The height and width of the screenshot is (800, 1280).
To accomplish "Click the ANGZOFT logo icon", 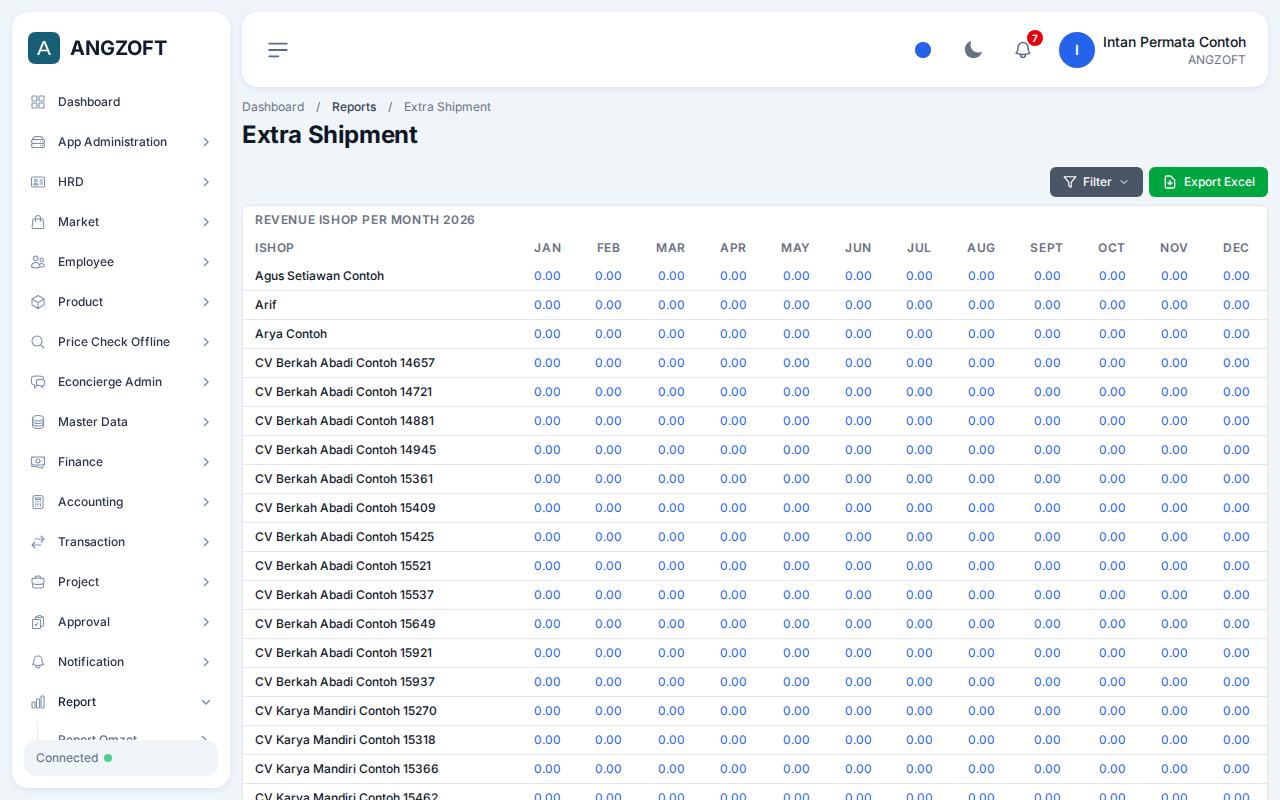I will click(x=44, y=48).
